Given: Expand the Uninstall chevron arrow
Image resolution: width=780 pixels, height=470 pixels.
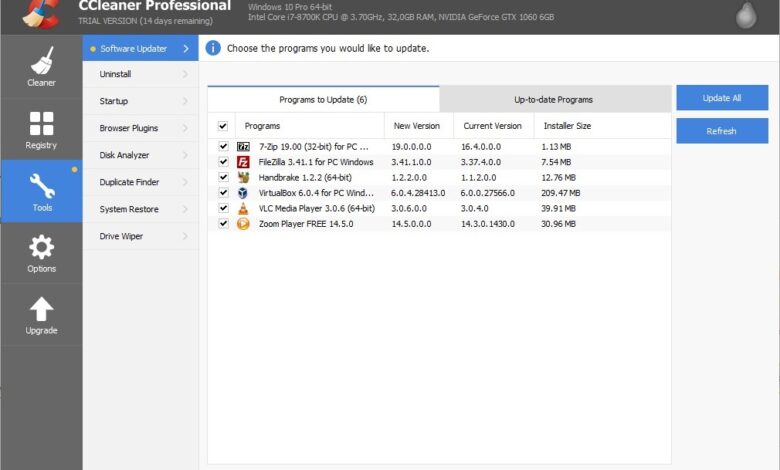Looking at the screenshot, I should tap(185, 74).
